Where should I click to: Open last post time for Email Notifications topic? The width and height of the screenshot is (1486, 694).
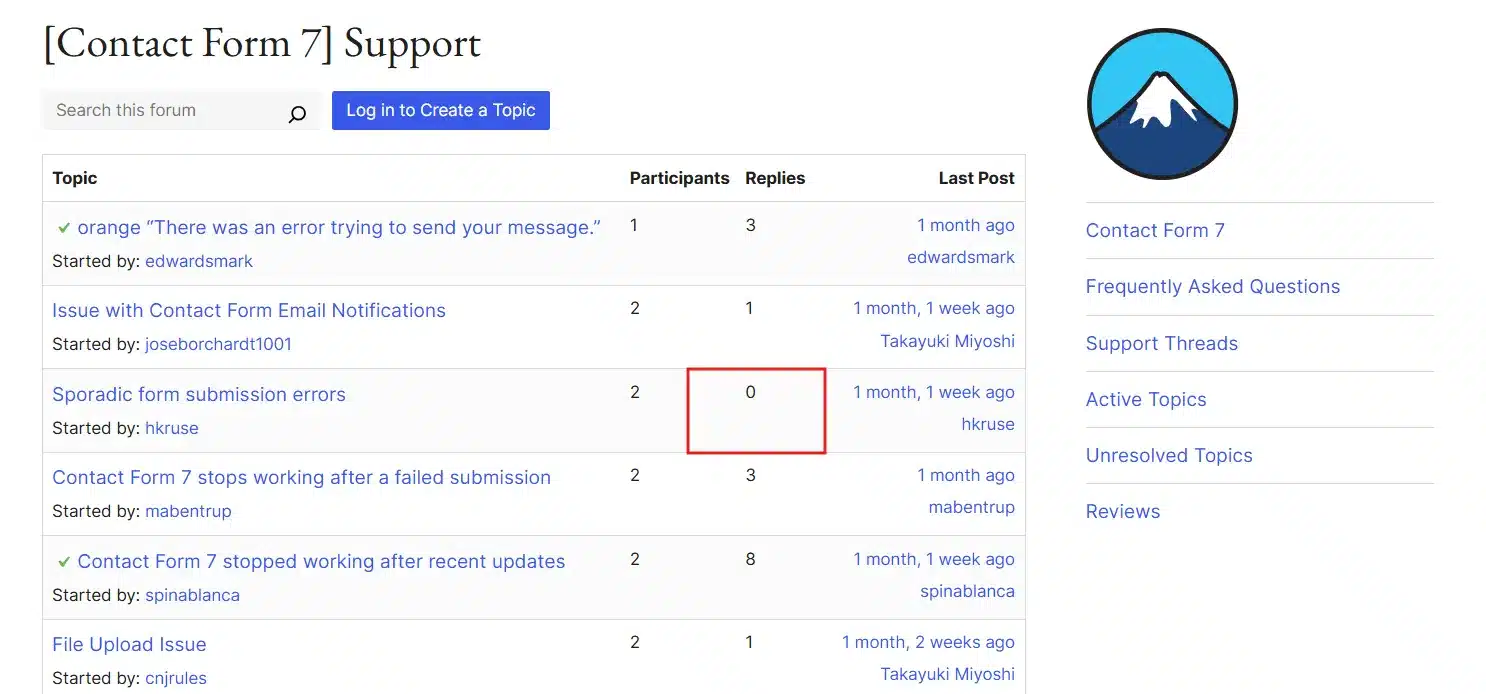[x=934, y=308]
